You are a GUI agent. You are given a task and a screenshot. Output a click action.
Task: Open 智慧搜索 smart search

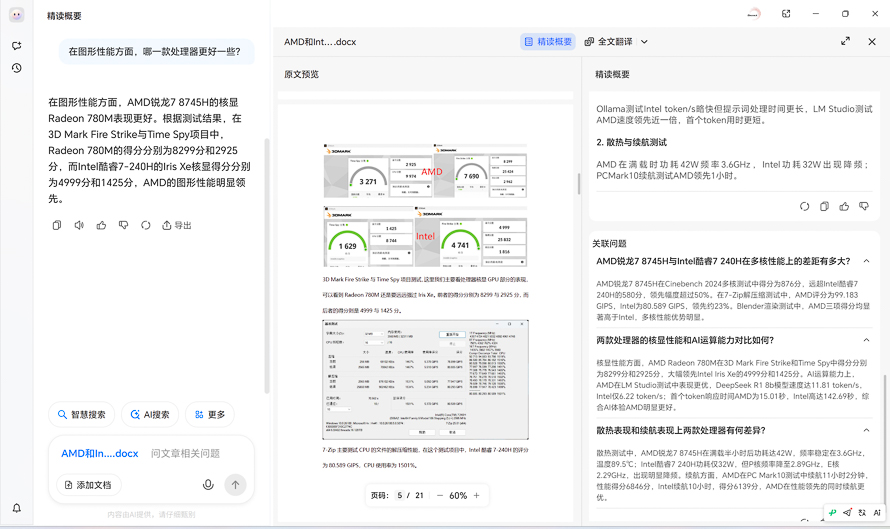click(81, 415)
